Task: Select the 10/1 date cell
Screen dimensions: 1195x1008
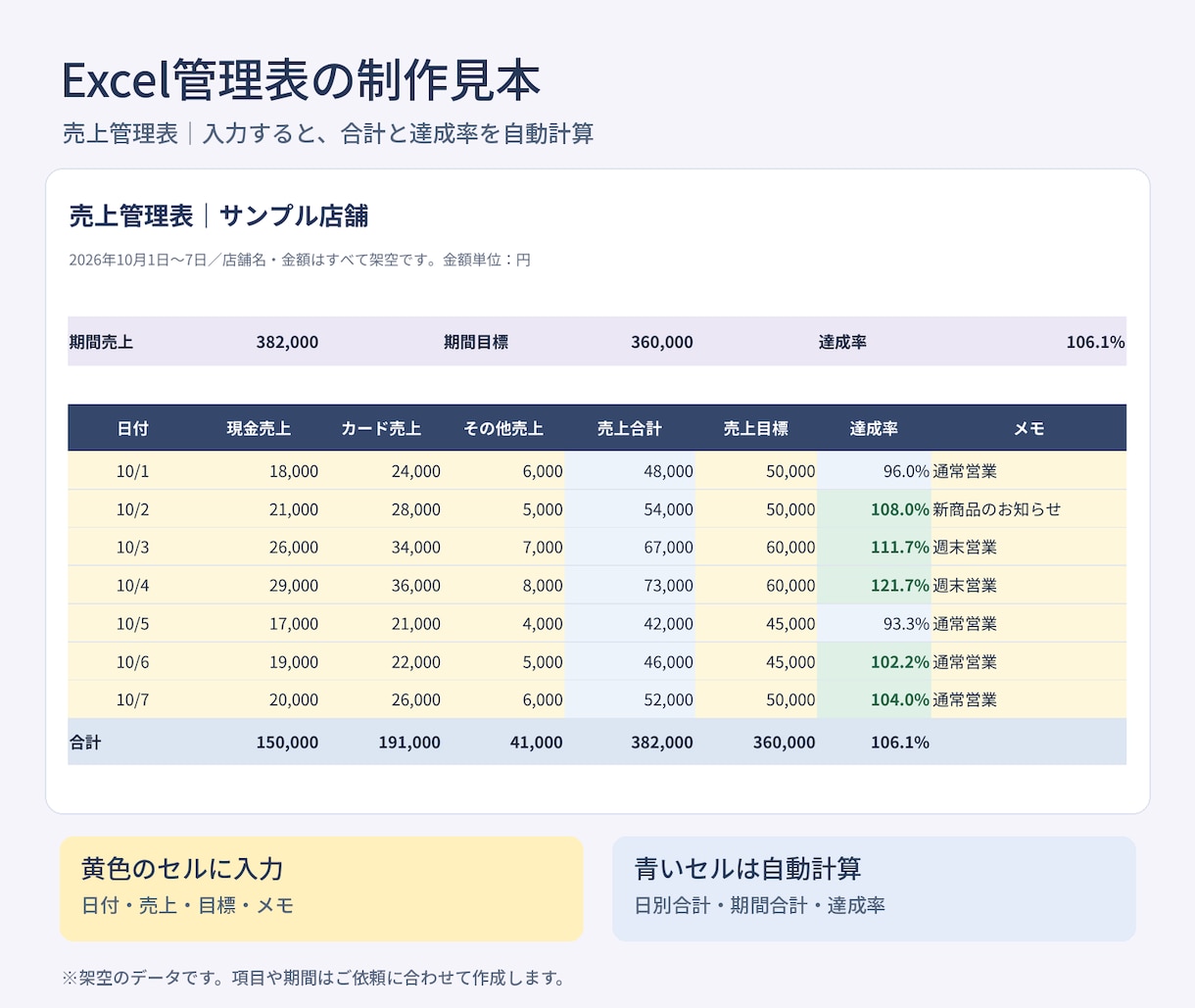Action: [132, 471]
